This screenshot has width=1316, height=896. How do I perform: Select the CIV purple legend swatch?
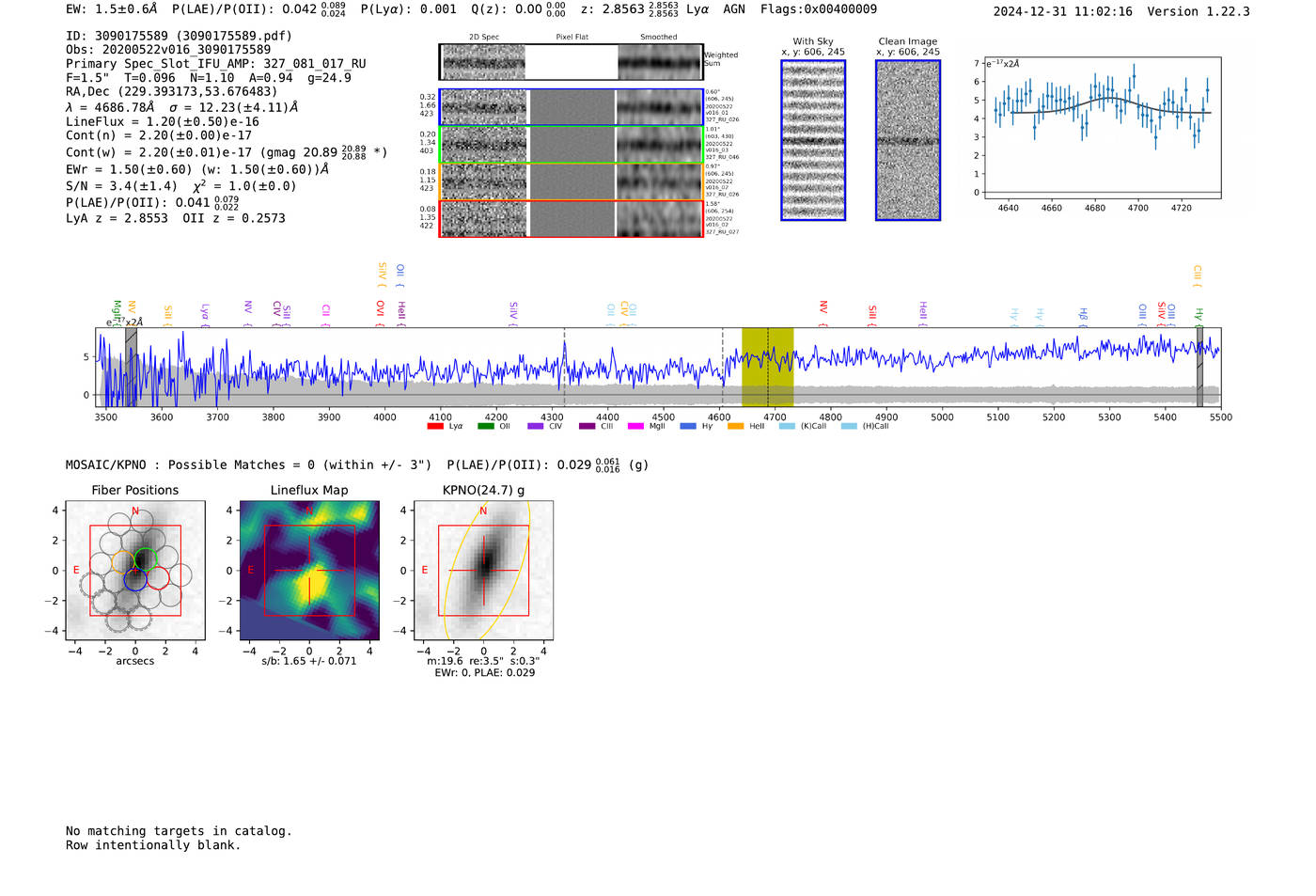coord(536,427)
